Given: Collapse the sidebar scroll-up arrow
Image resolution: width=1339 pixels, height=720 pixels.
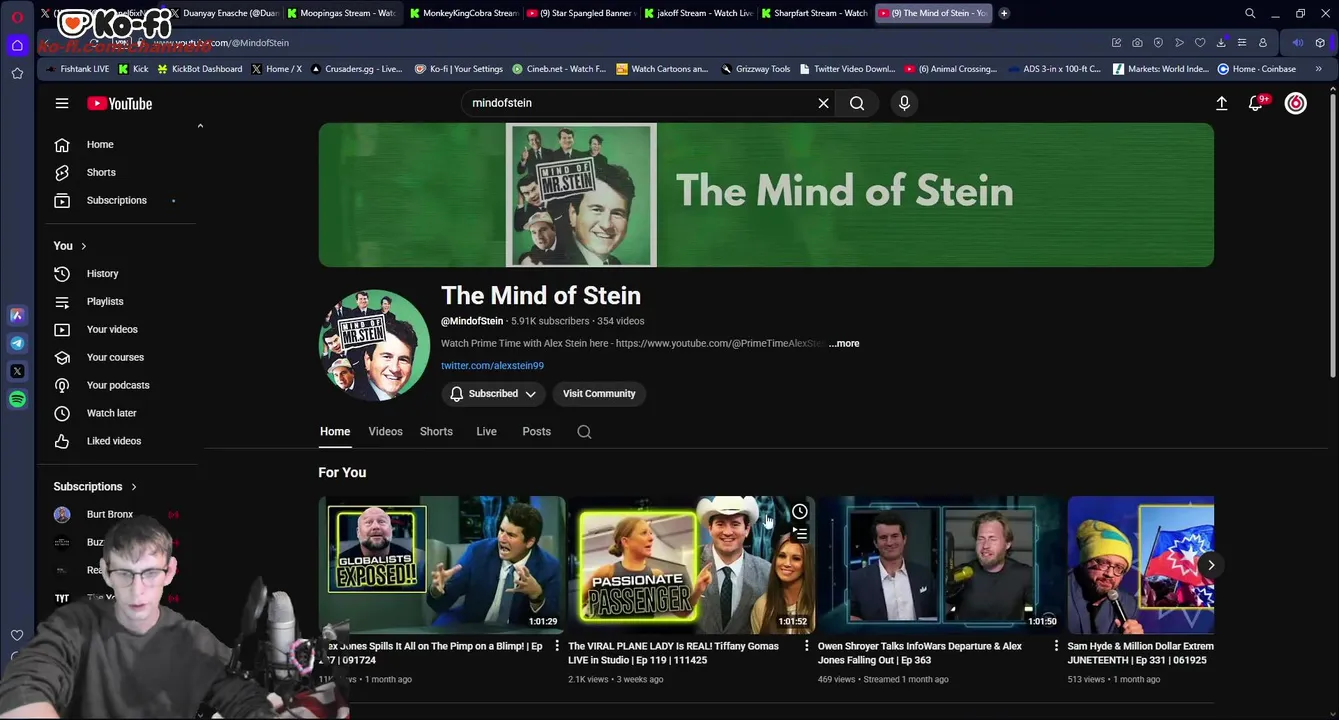Looking at the screenshot, I should 200,126.
